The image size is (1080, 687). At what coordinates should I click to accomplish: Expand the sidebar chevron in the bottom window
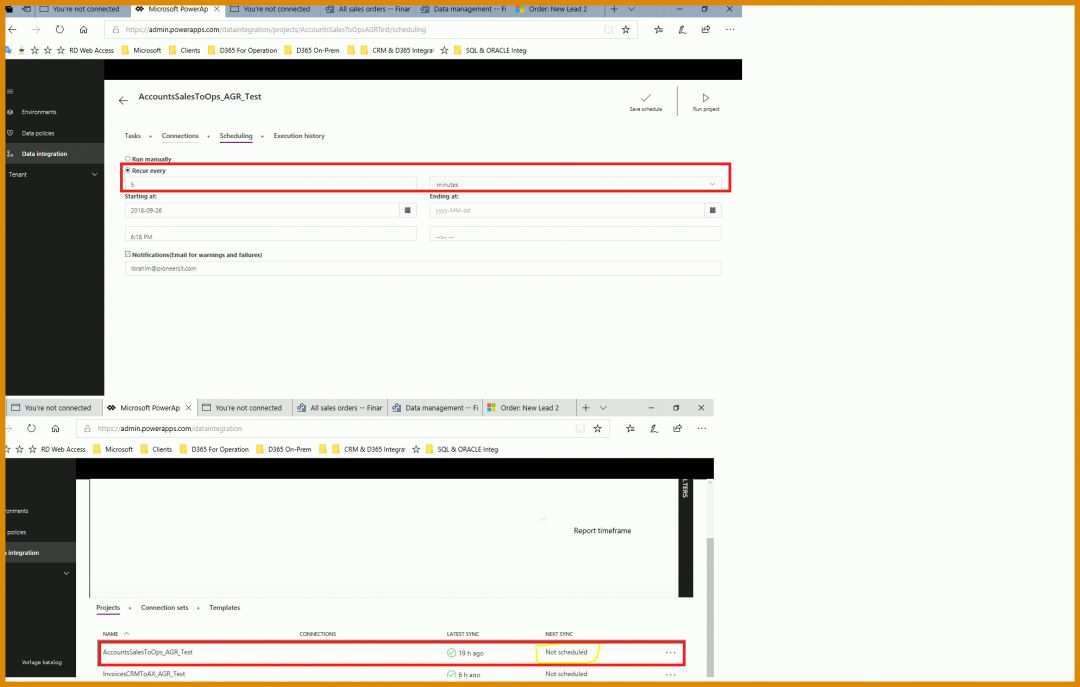(x=66, y=573)
